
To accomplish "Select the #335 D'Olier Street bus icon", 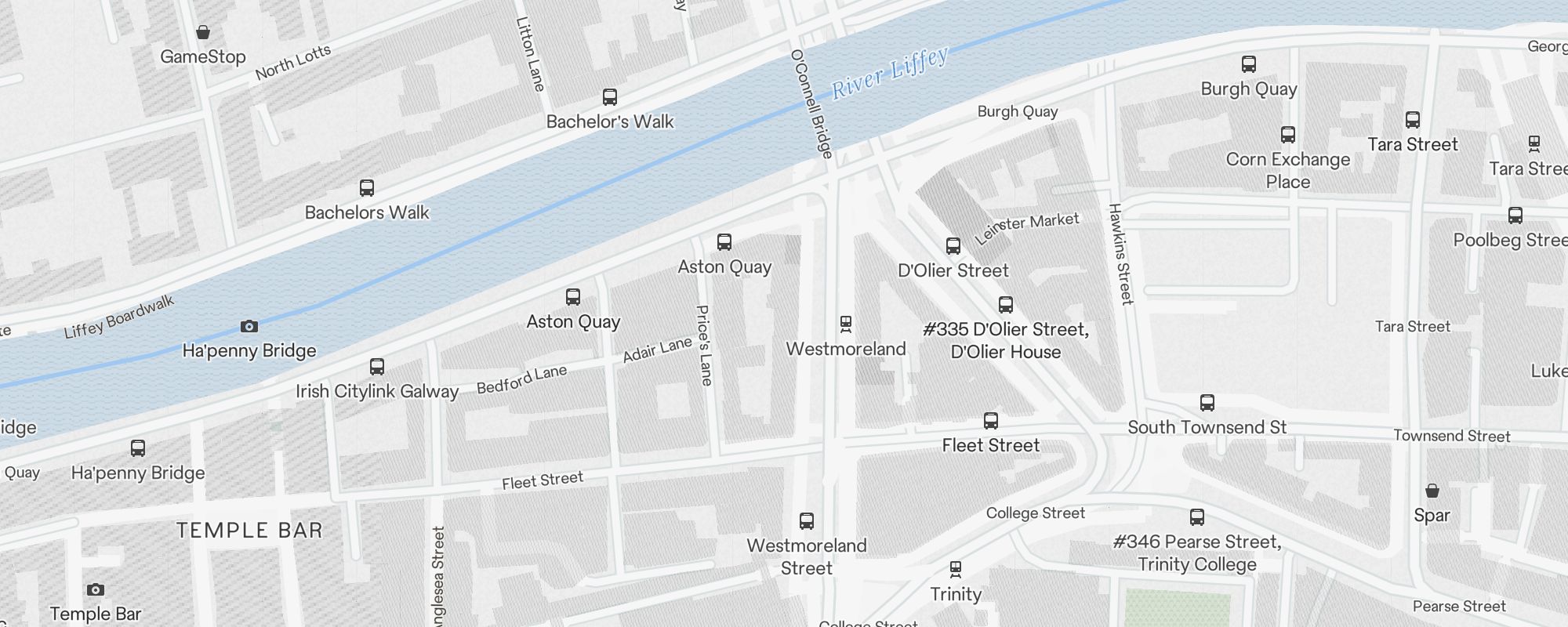I will coord(1006,305).
